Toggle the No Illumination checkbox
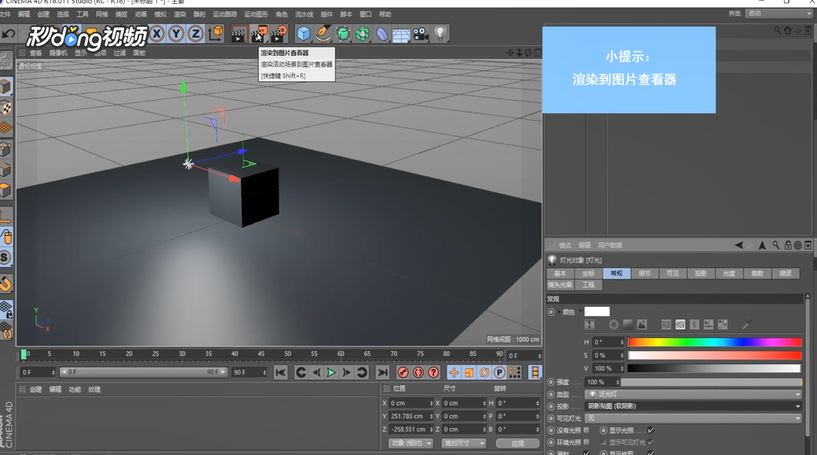 (x=587, y=430)
